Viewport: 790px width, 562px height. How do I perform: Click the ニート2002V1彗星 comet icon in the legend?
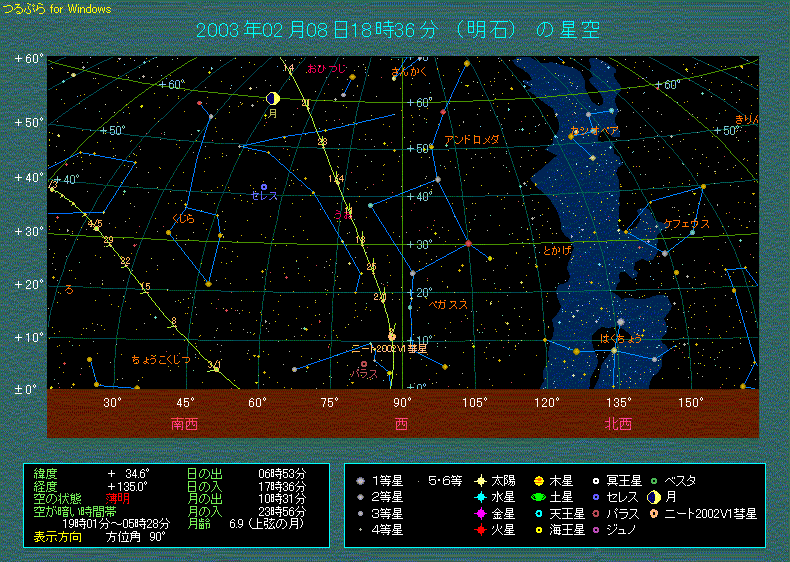pos(653,513)
